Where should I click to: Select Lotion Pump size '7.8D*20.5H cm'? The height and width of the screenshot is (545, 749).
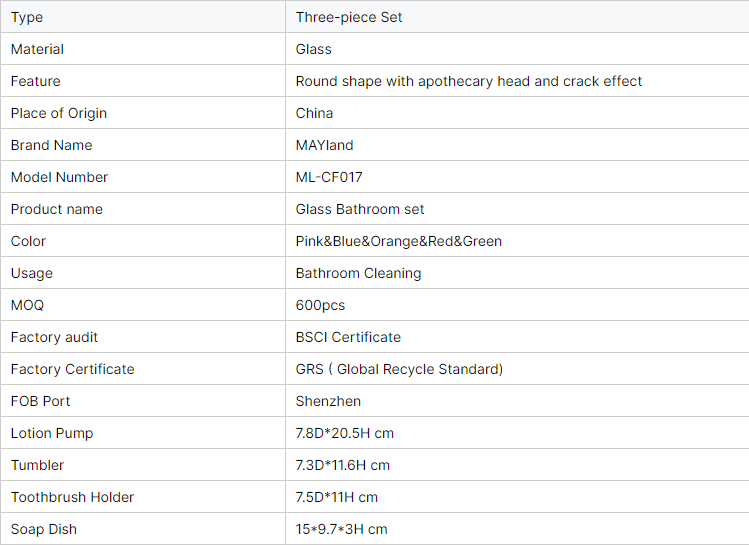346,433
